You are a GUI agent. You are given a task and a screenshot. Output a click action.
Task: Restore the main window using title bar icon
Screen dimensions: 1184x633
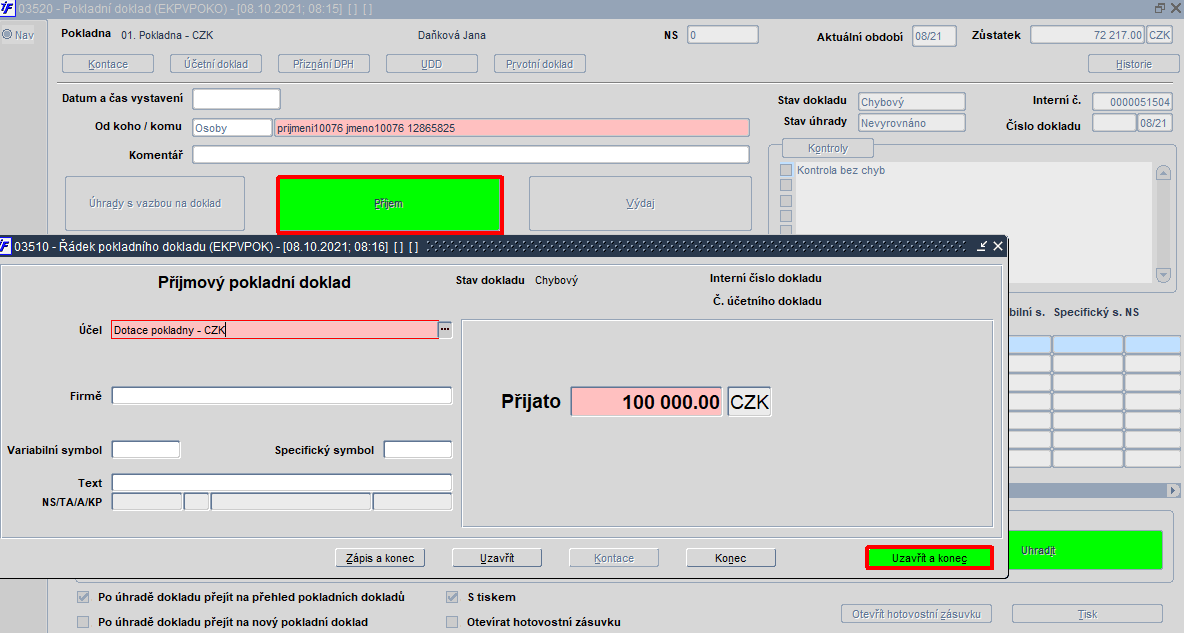coord(1160,8)
